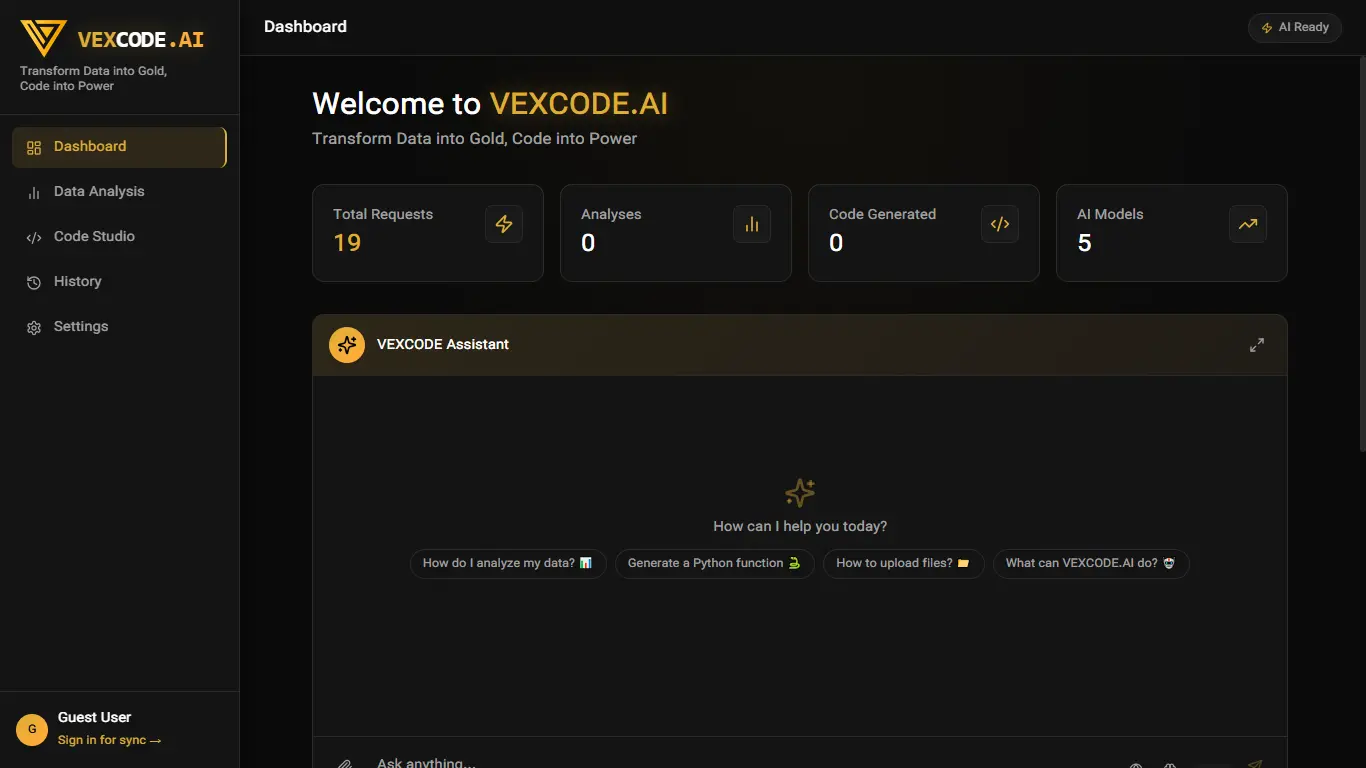Viewport: 1366px width, 768px height.
Task: Click the code icon in Code Generated card
Action: 1000,224
